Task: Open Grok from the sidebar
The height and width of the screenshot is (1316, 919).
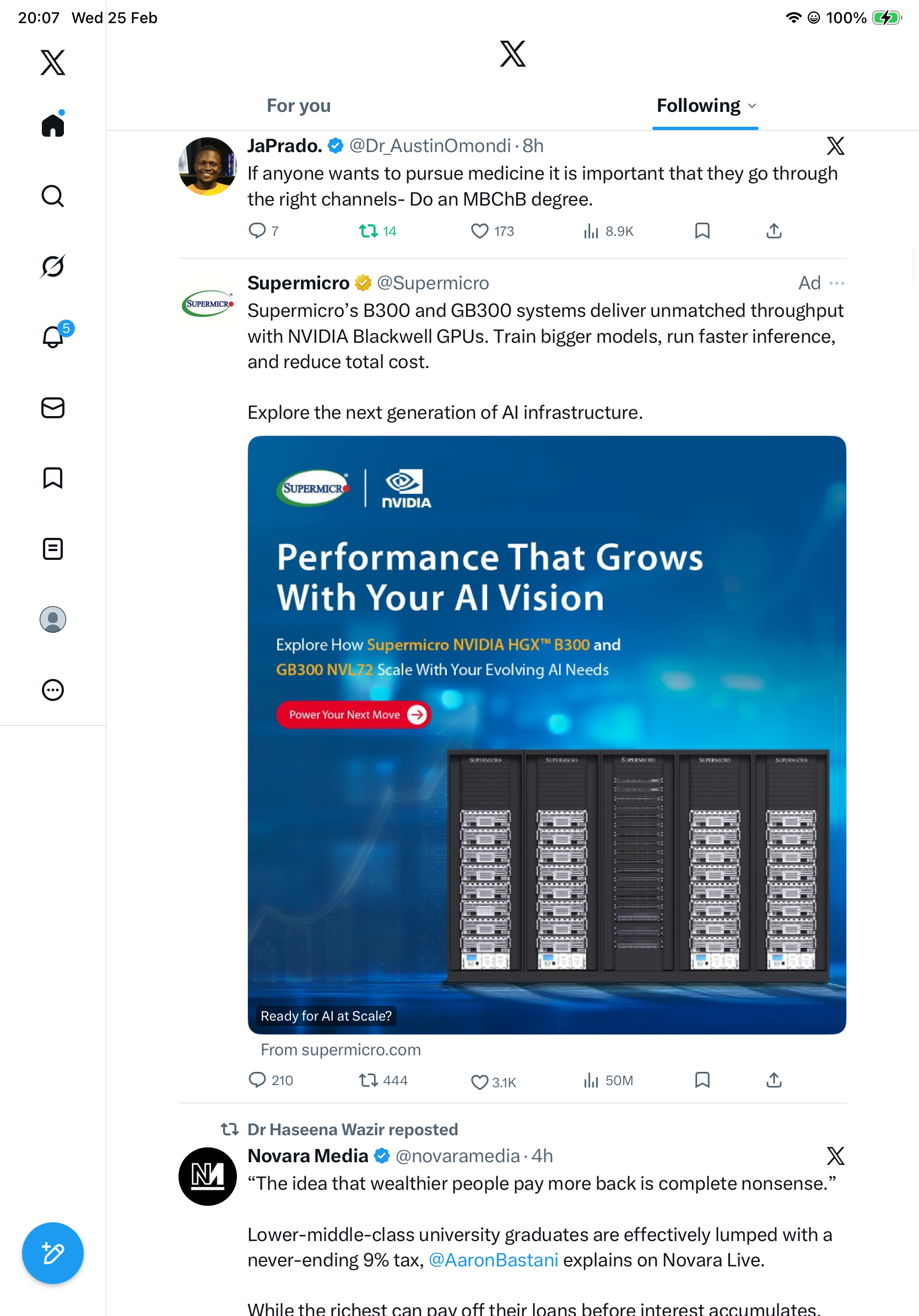Action: 53,266
